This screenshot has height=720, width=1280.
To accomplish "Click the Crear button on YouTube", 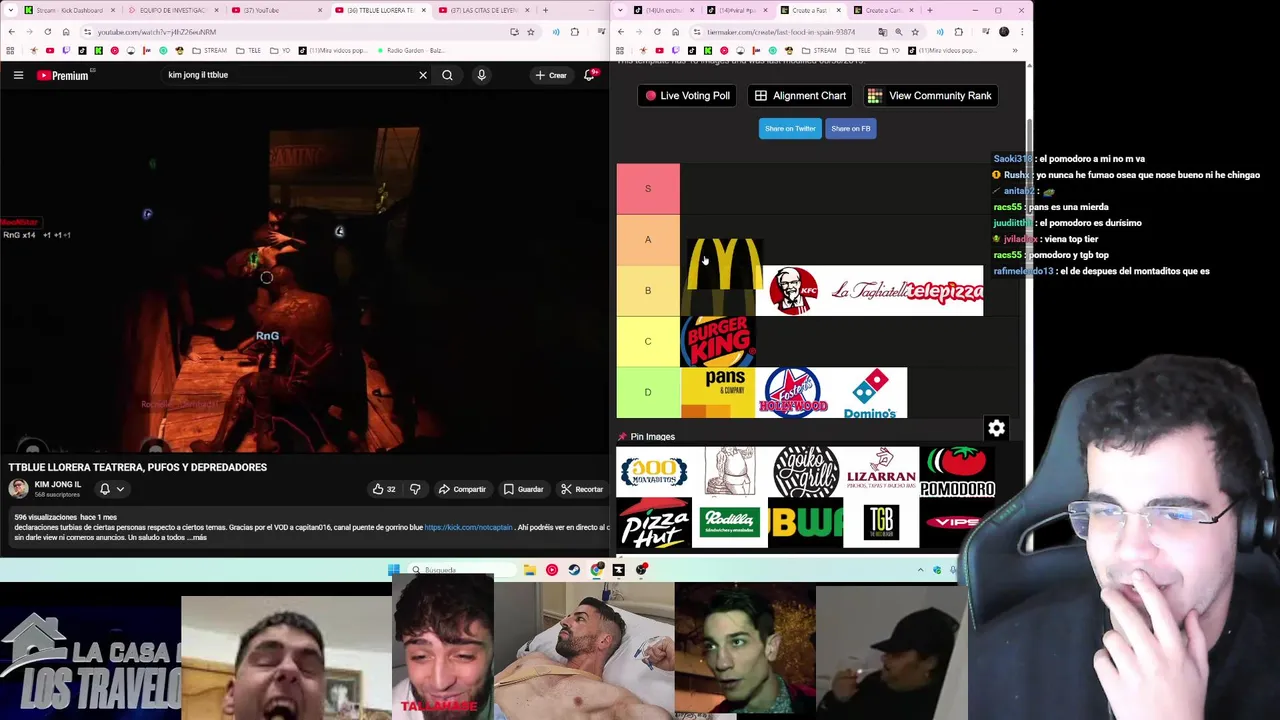I will (551, 75).
